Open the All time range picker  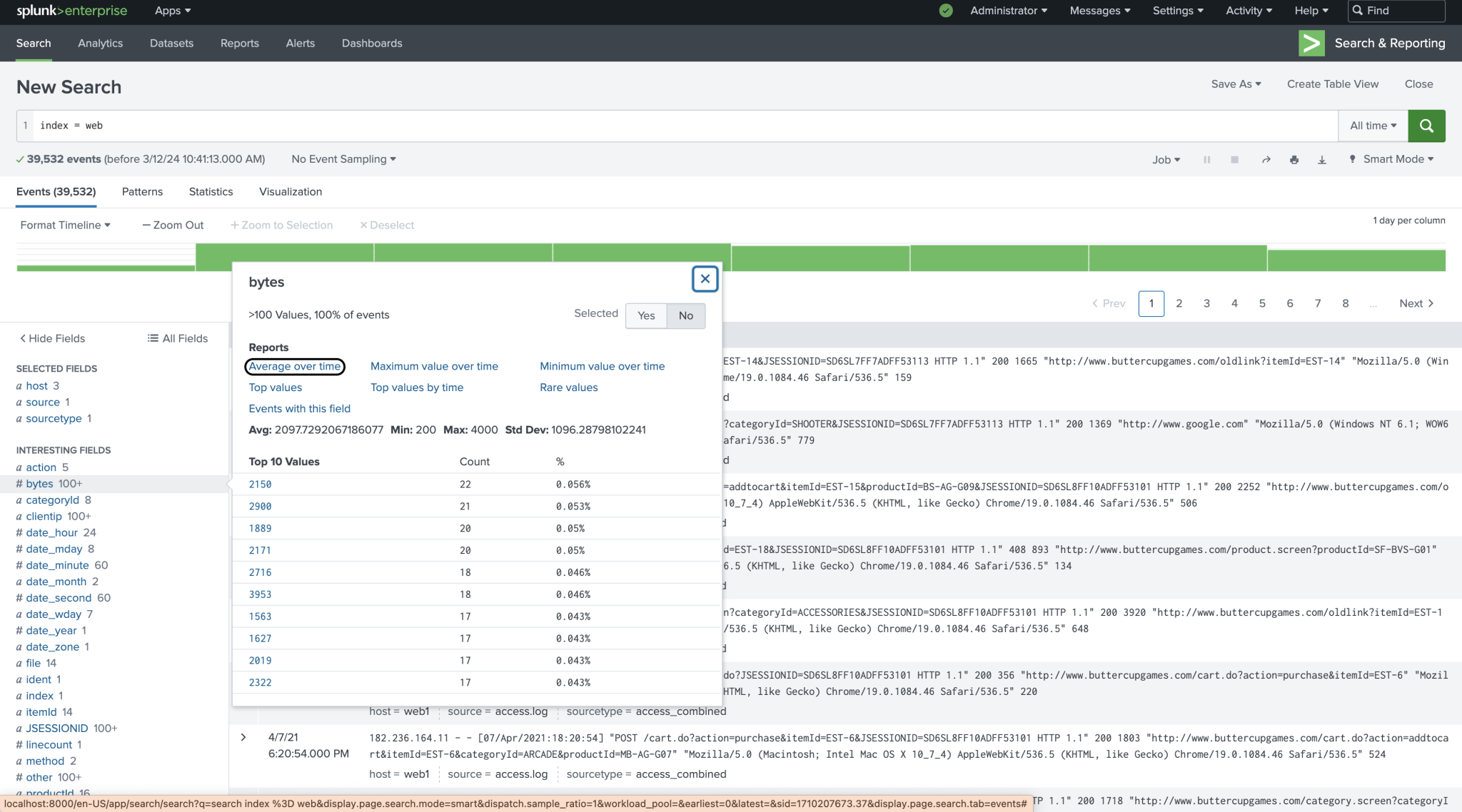point(1371,126)
